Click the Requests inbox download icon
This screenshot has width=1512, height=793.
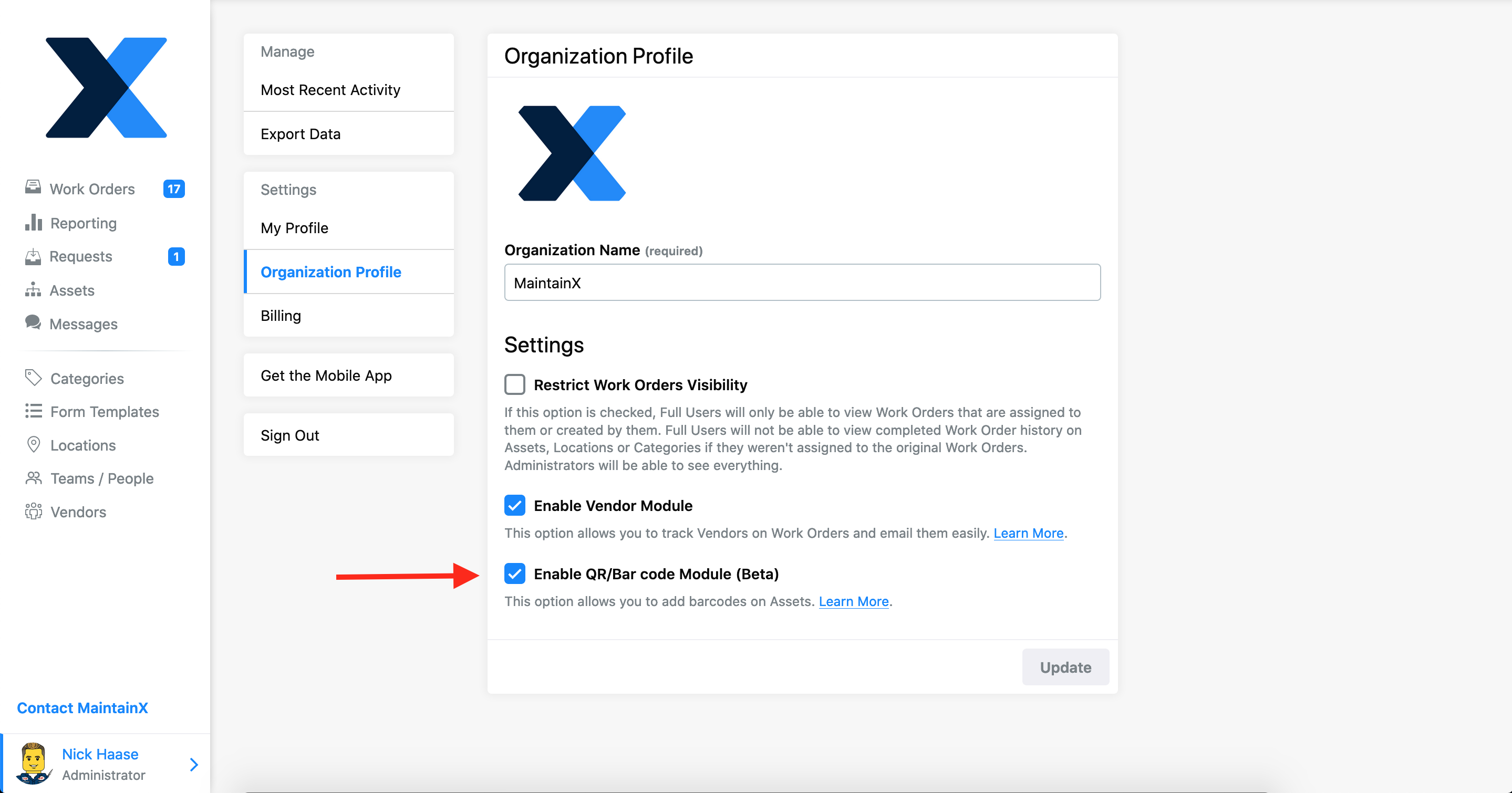(33, 256)
